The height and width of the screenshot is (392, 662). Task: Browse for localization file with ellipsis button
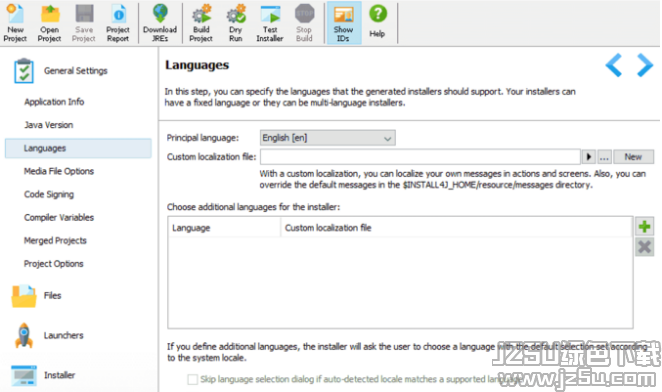pyautogui.click(x=604, y=157)
